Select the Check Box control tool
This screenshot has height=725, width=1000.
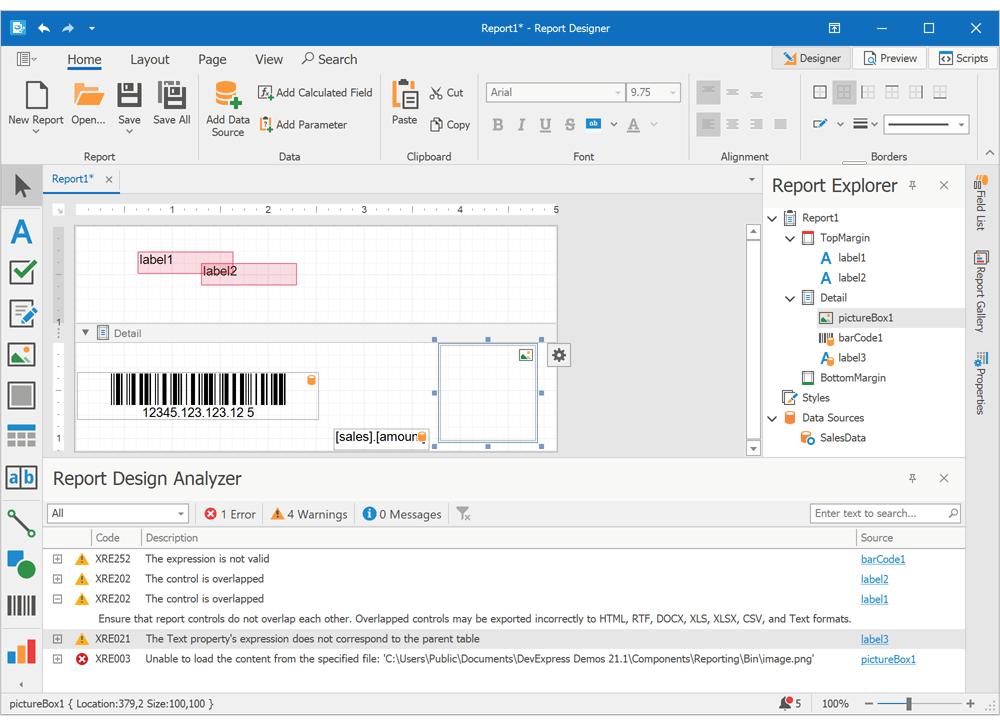point(21,271)
